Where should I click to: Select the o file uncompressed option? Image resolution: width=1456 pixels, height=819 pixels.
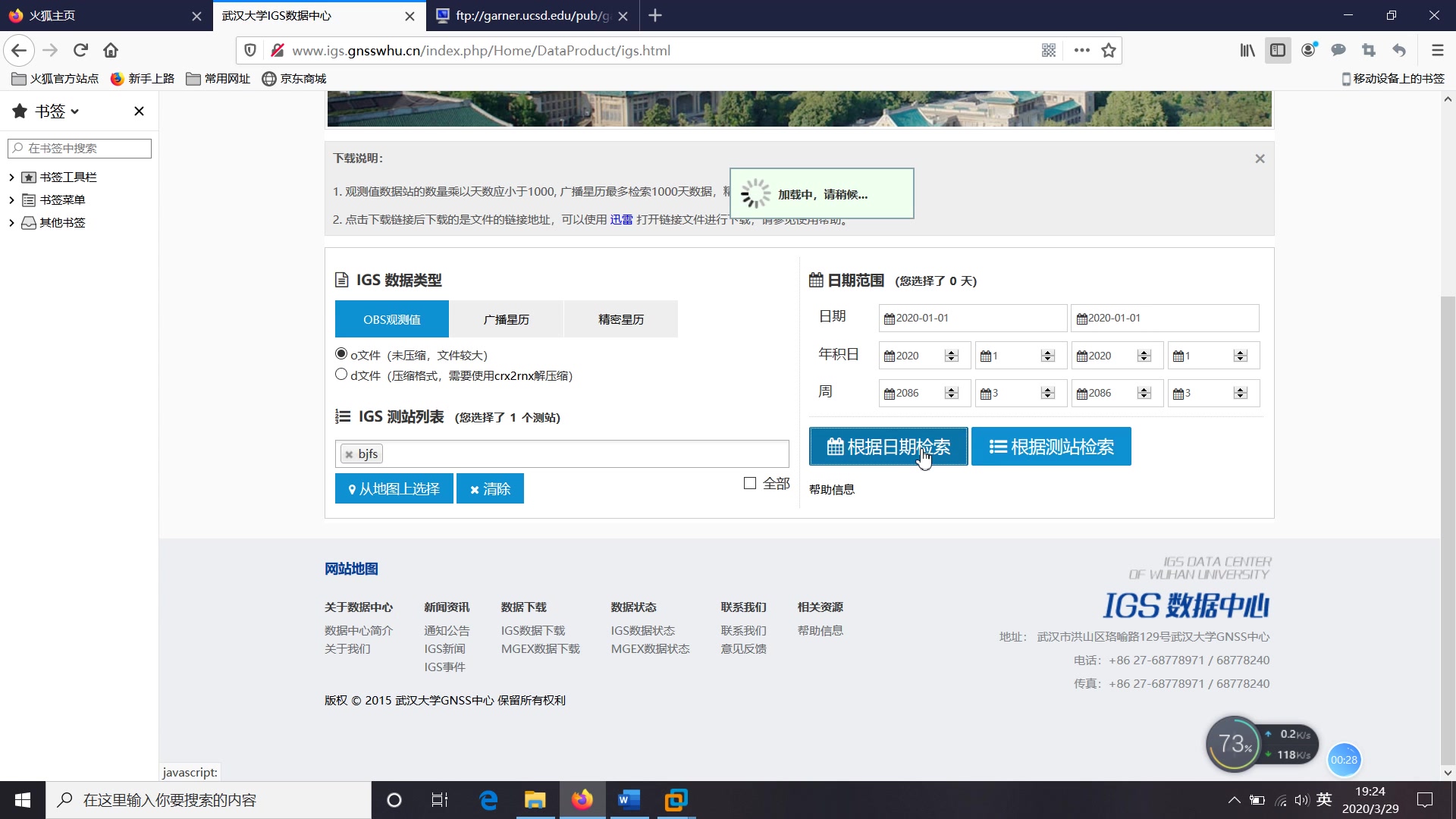tap(341, 353)
